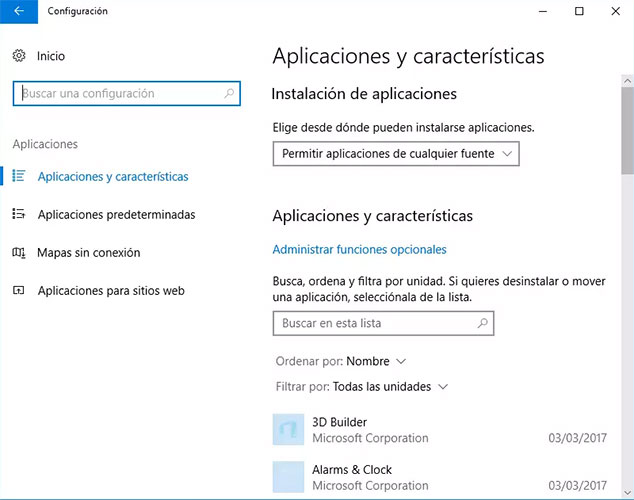Click the scrollbar up arrow
This screenshot has height=500, width=634.
pyautogui.click(x=628, y=80)
